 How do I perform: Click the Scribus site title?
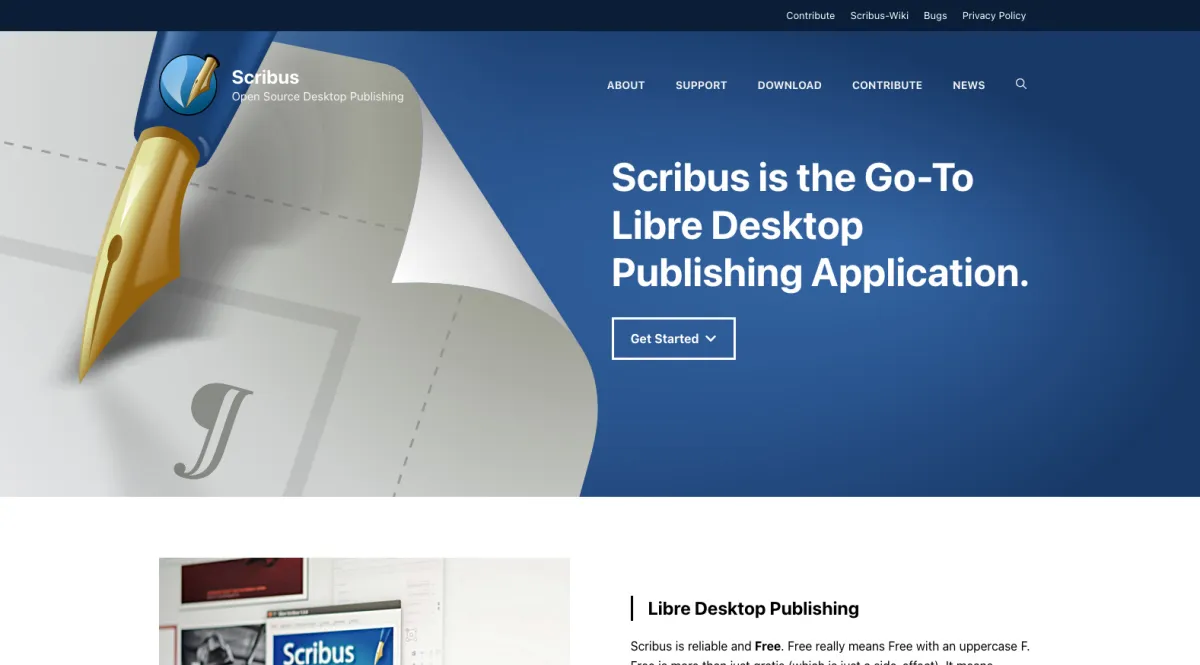click(x=265, y=77)
